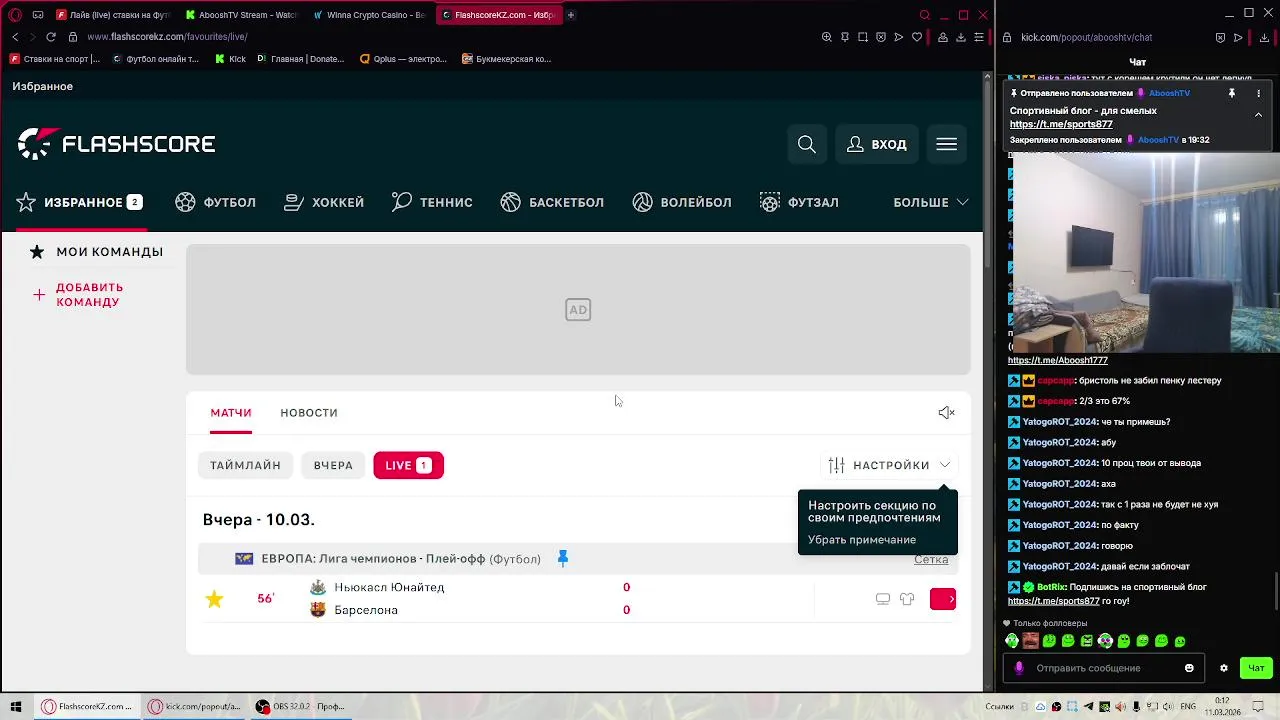Screen dimensions: 1280x720
Task: Click the Flashscore logo
Action: (116, 144)
